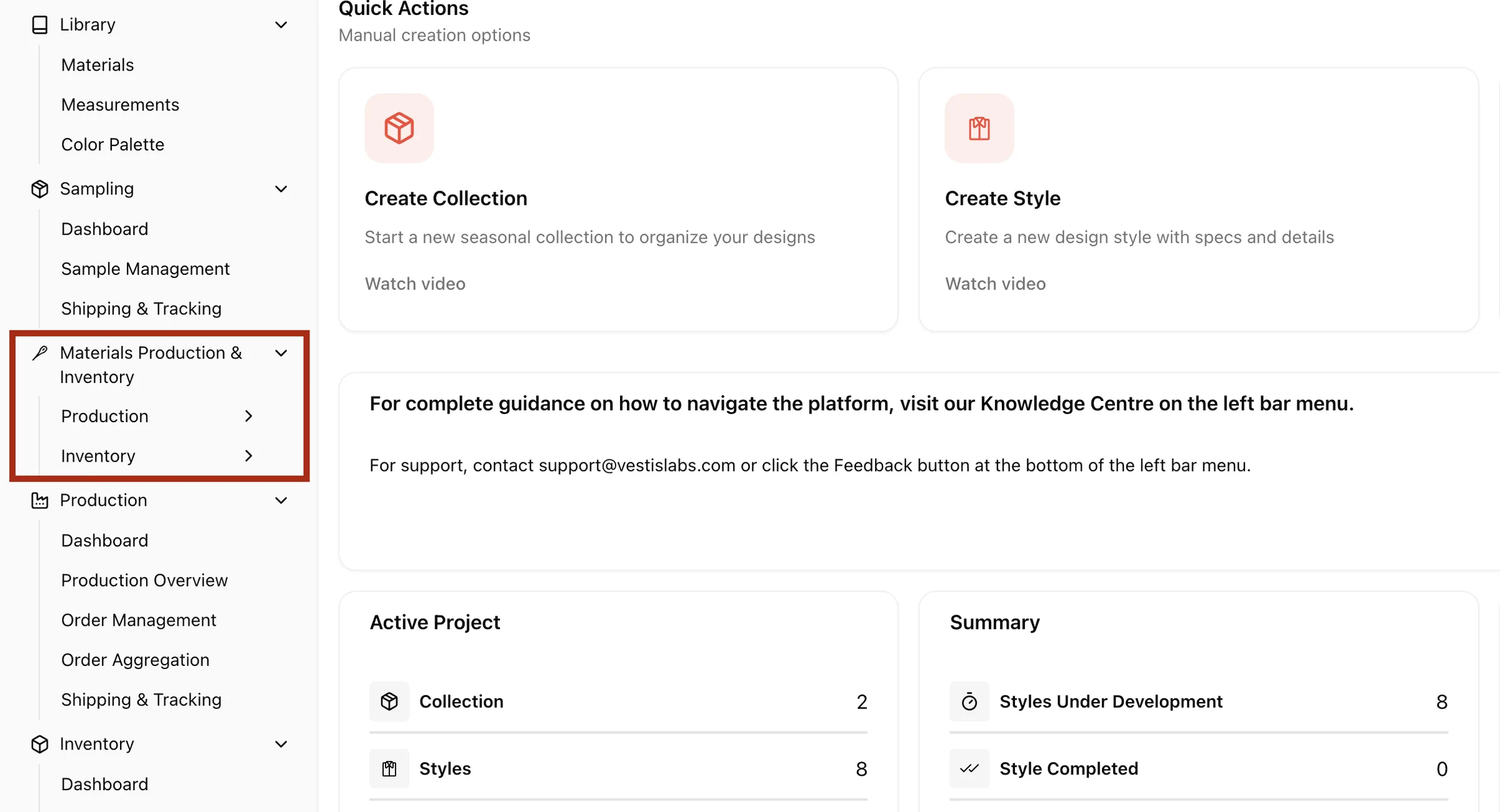Click the Collection row icon in Active Project
Viewport: 1500px width, 812px height.
pyautogui.click(x=389, y=701)
